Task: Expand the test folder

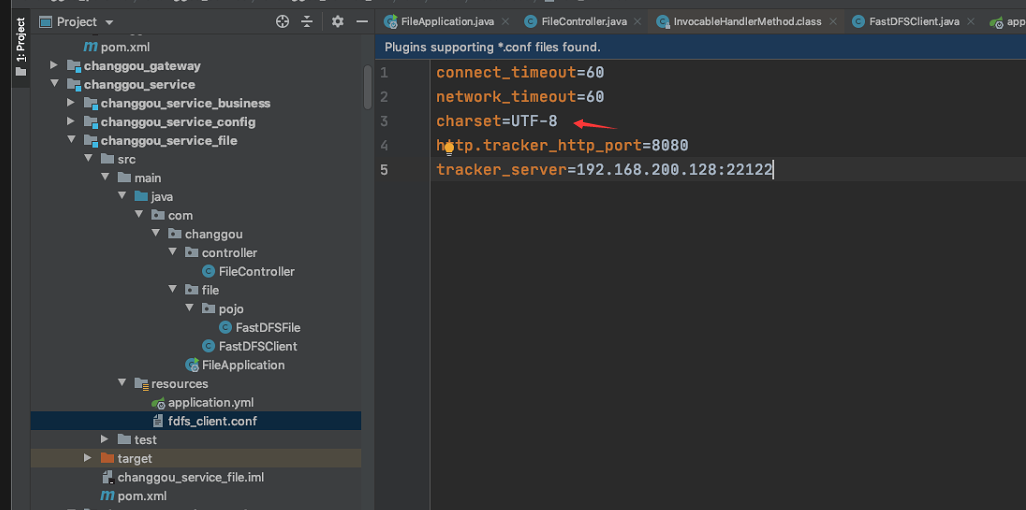Action: [x=105, y=439]
